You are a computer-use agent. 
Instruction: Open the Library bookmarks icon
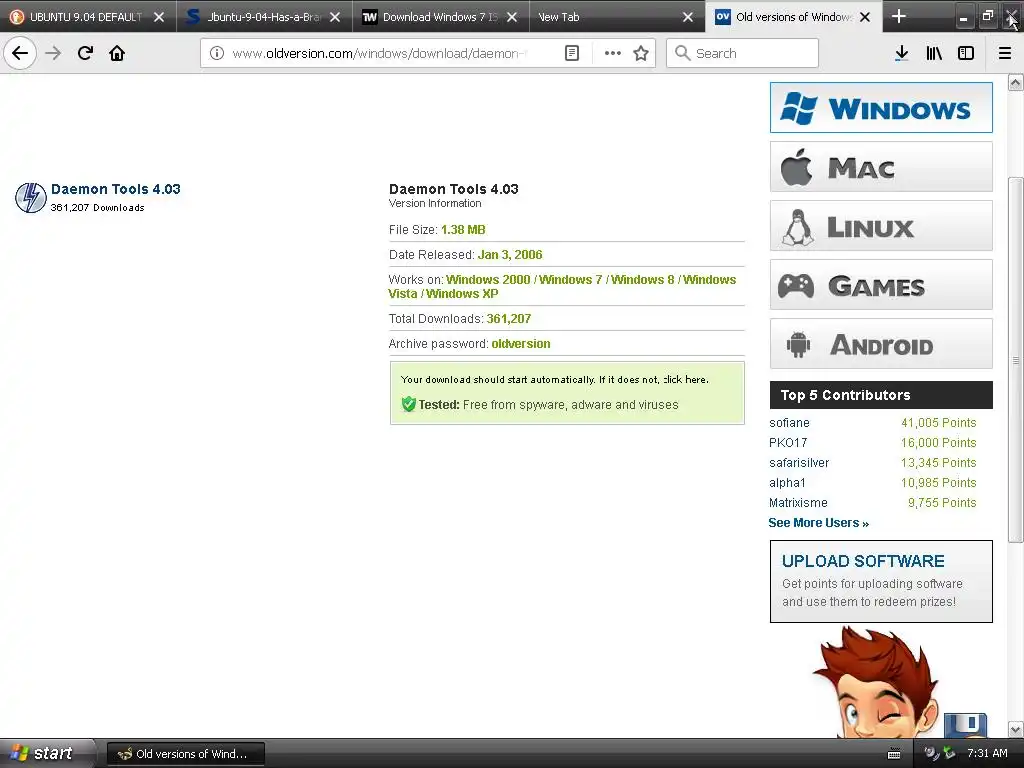click(934, 53)
